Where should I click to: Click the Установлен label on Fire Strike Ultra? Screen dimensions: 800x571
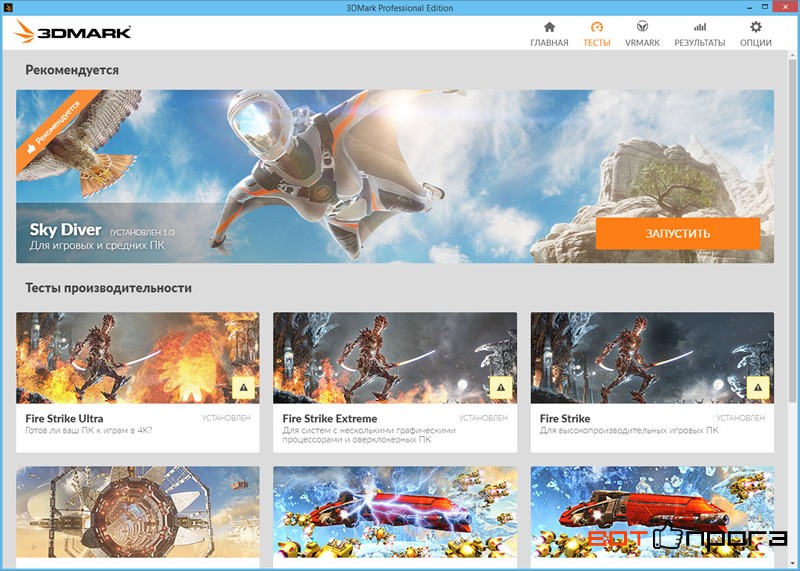(226, 418)
